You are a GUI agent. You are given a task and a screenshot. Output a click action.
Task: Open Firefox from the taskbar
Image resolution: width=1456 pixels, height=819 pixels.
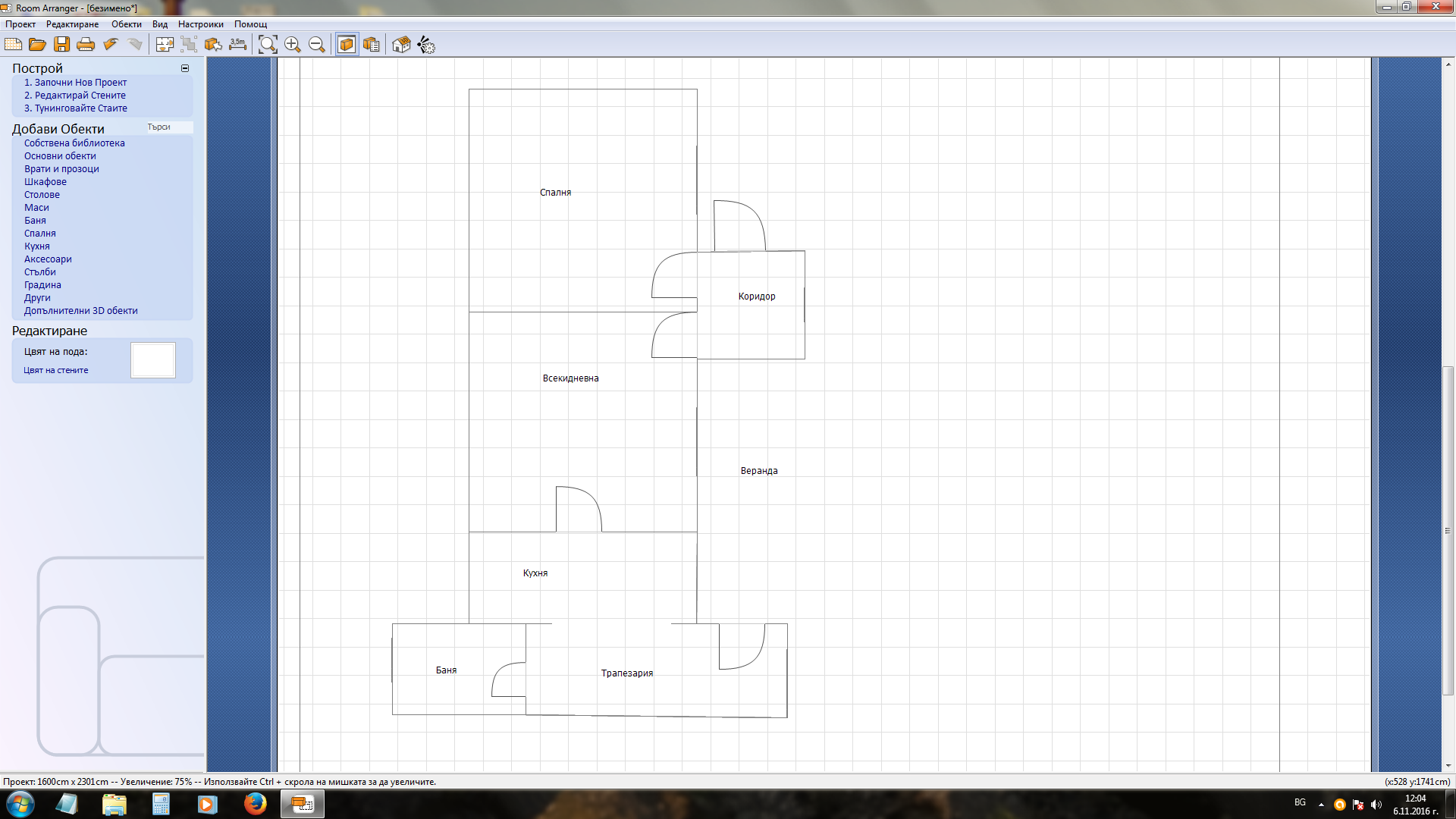tap(255, 804)
